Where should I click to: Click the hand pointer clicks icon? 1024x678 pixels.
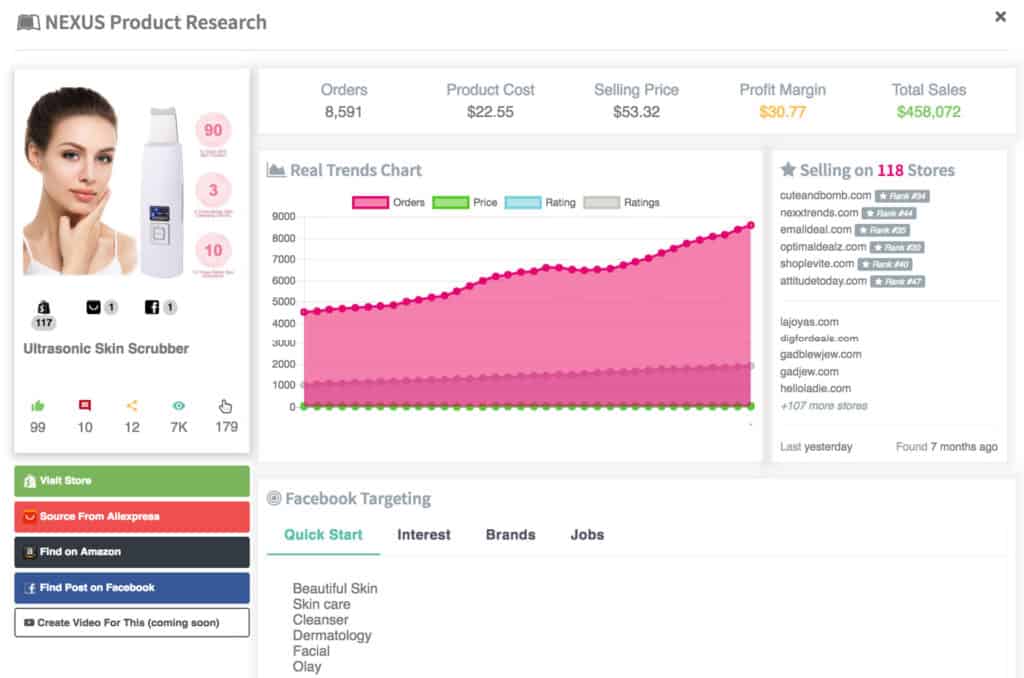pyautogui.click(x=226, y=406)
